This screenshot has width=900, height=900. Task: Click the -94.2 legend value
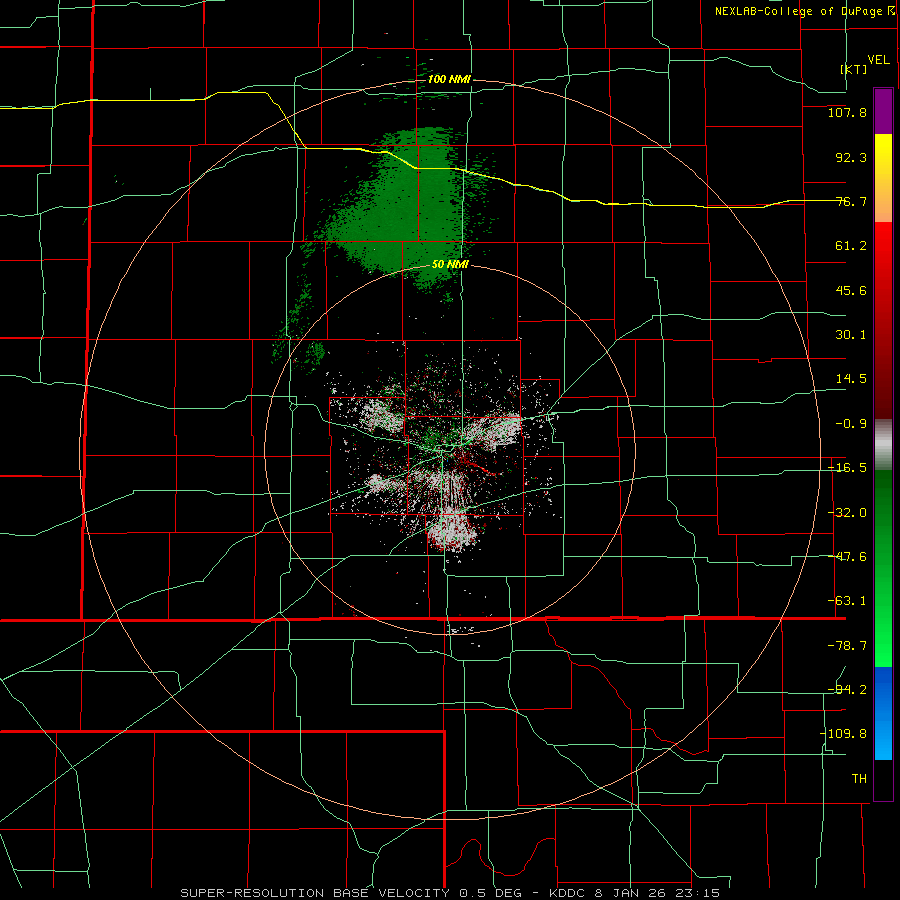tap(847, 690)
